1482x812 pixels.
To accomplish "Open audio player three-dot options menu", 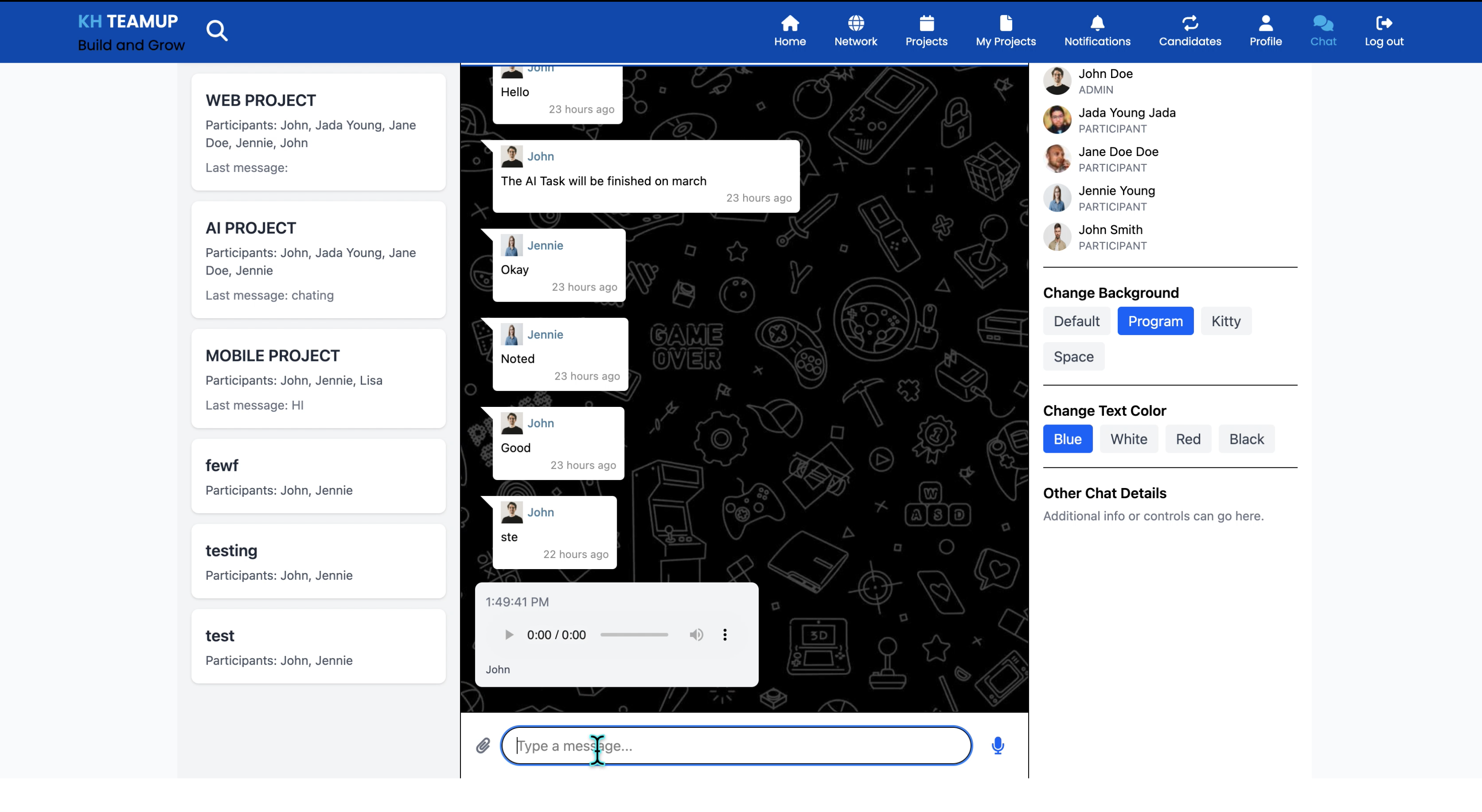I will click(x=725, y=635).
